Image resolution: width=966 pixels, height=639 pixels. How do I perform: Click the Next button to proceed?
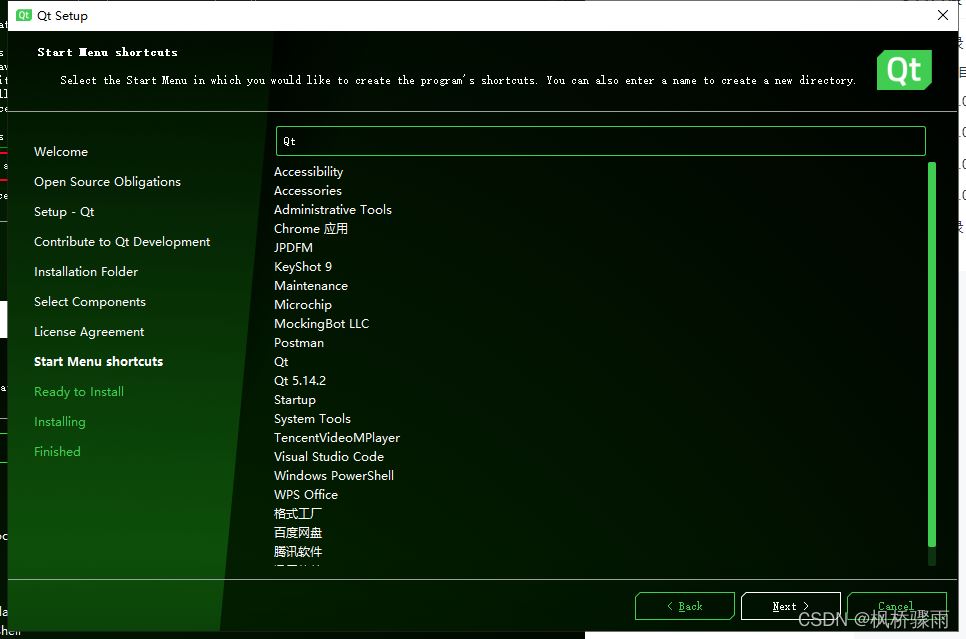click(x=790, y=605)
